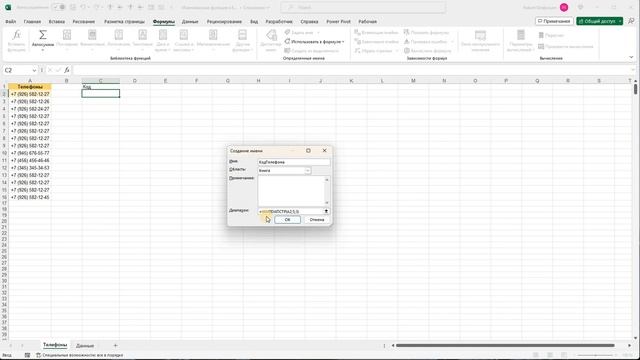This screenshot has width=640, height=360.
Task: Expand the AutoSum dropdown arrow
Action: pos(43,50)
